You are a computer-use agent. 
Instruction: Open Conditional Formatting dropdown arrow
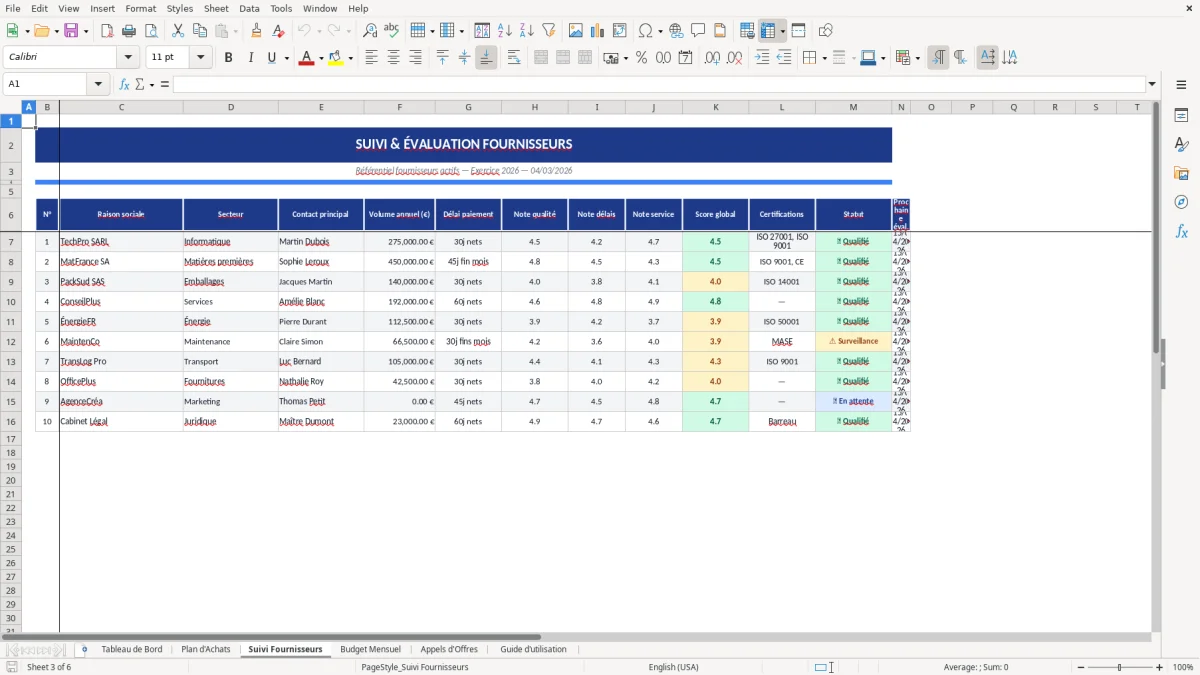(917, 58)
